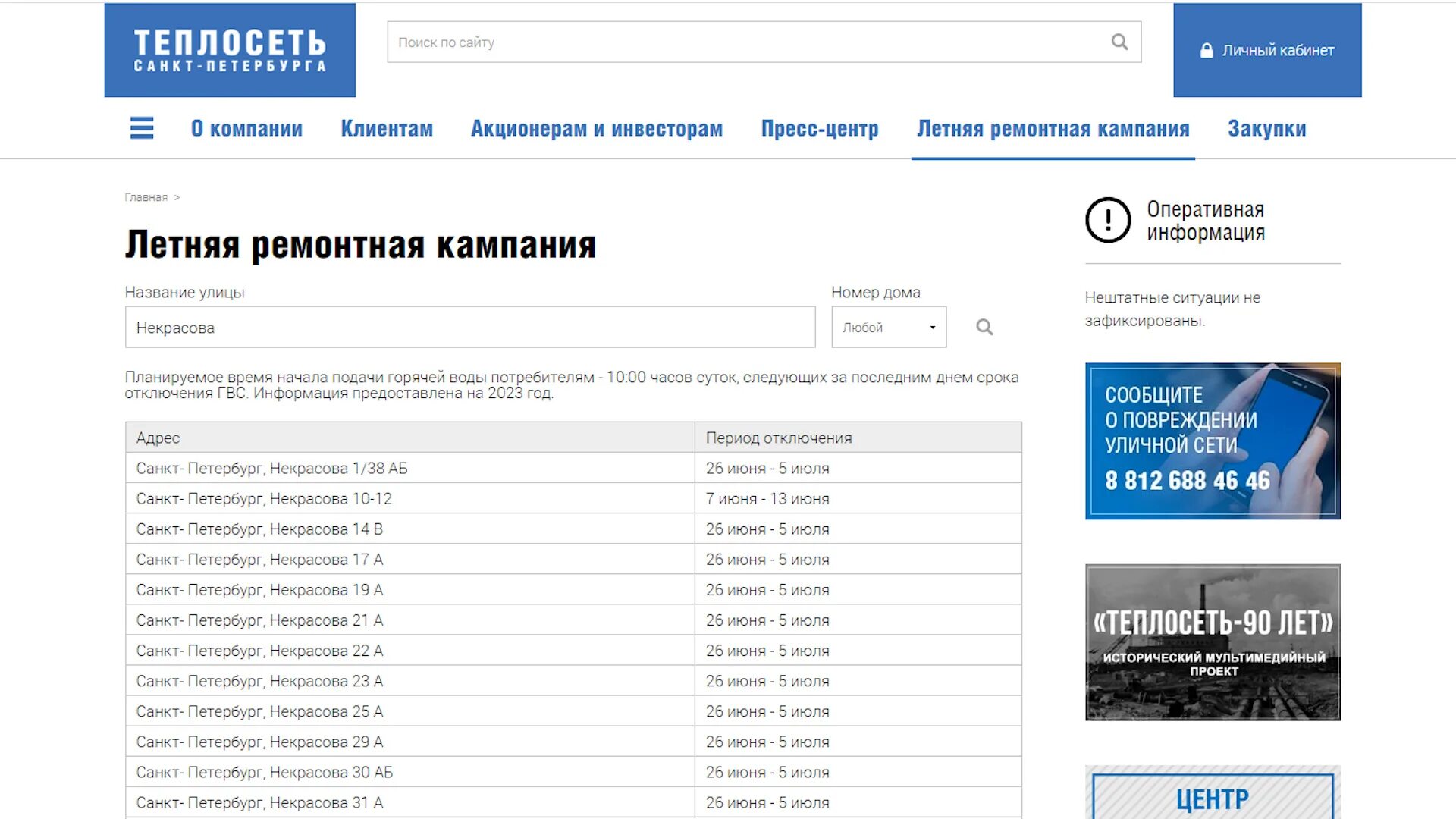Open the Номер дома dropdown
The width and height of the screenshot is (1456, 819).
889,327
